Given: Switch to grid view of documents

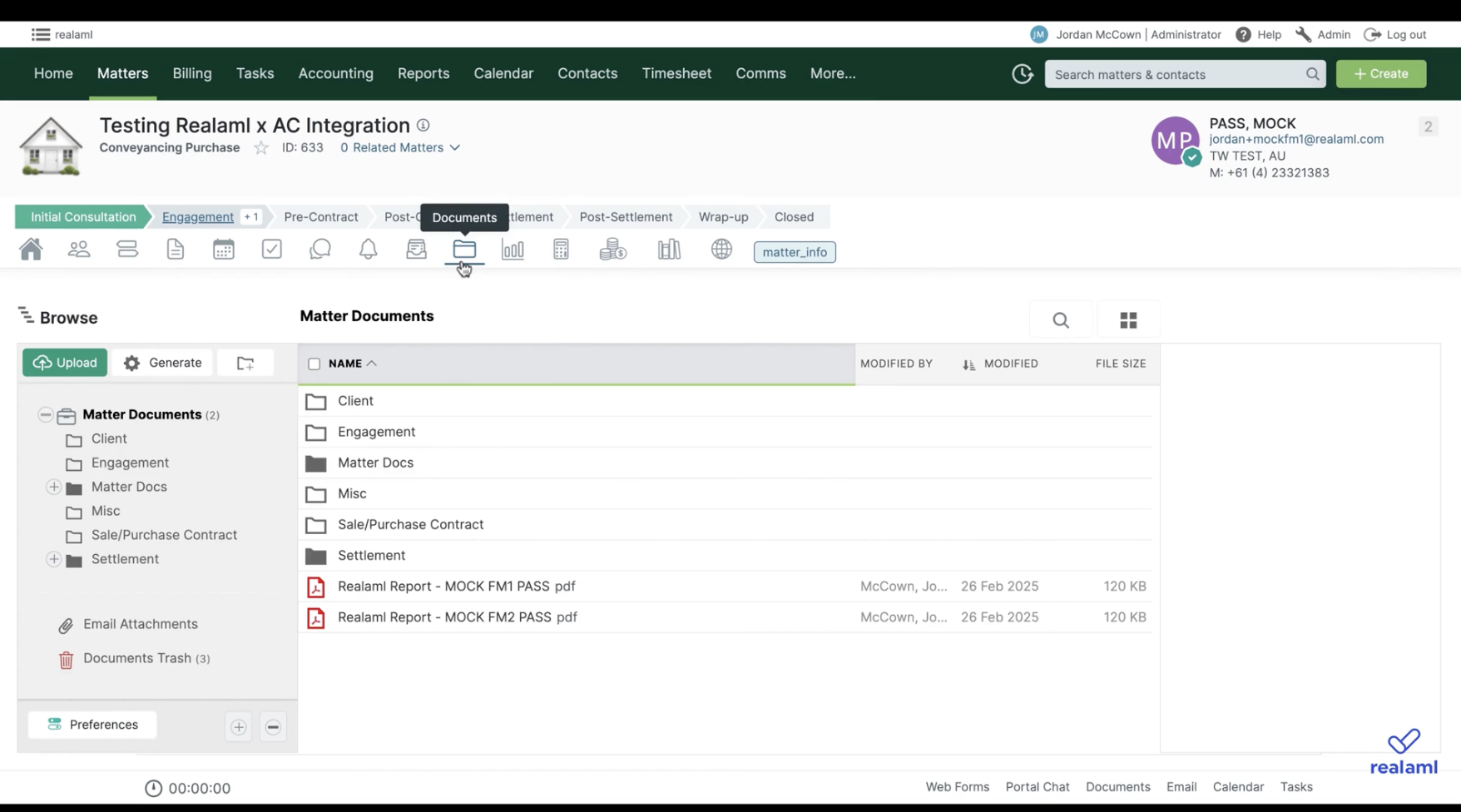Looking at the screenshot, I should point(1128,320).
